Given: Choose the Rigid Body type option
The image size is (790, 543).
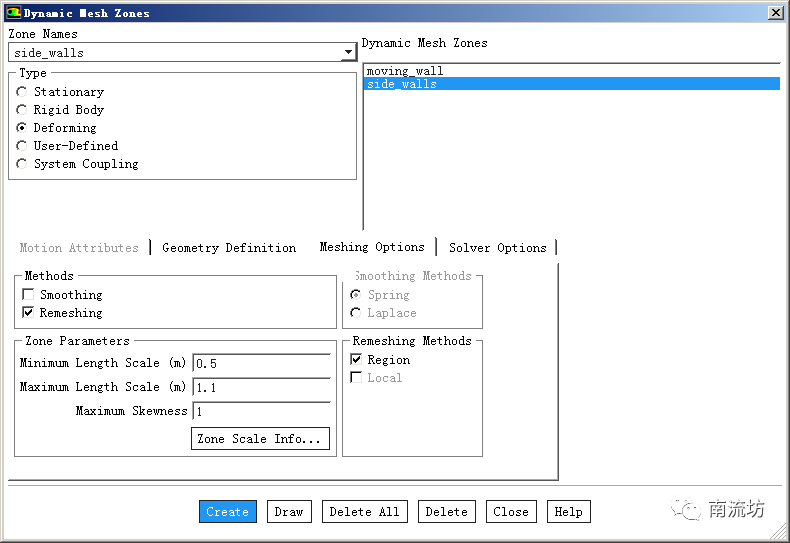Looking at the screenshot, I should [22, 110].
